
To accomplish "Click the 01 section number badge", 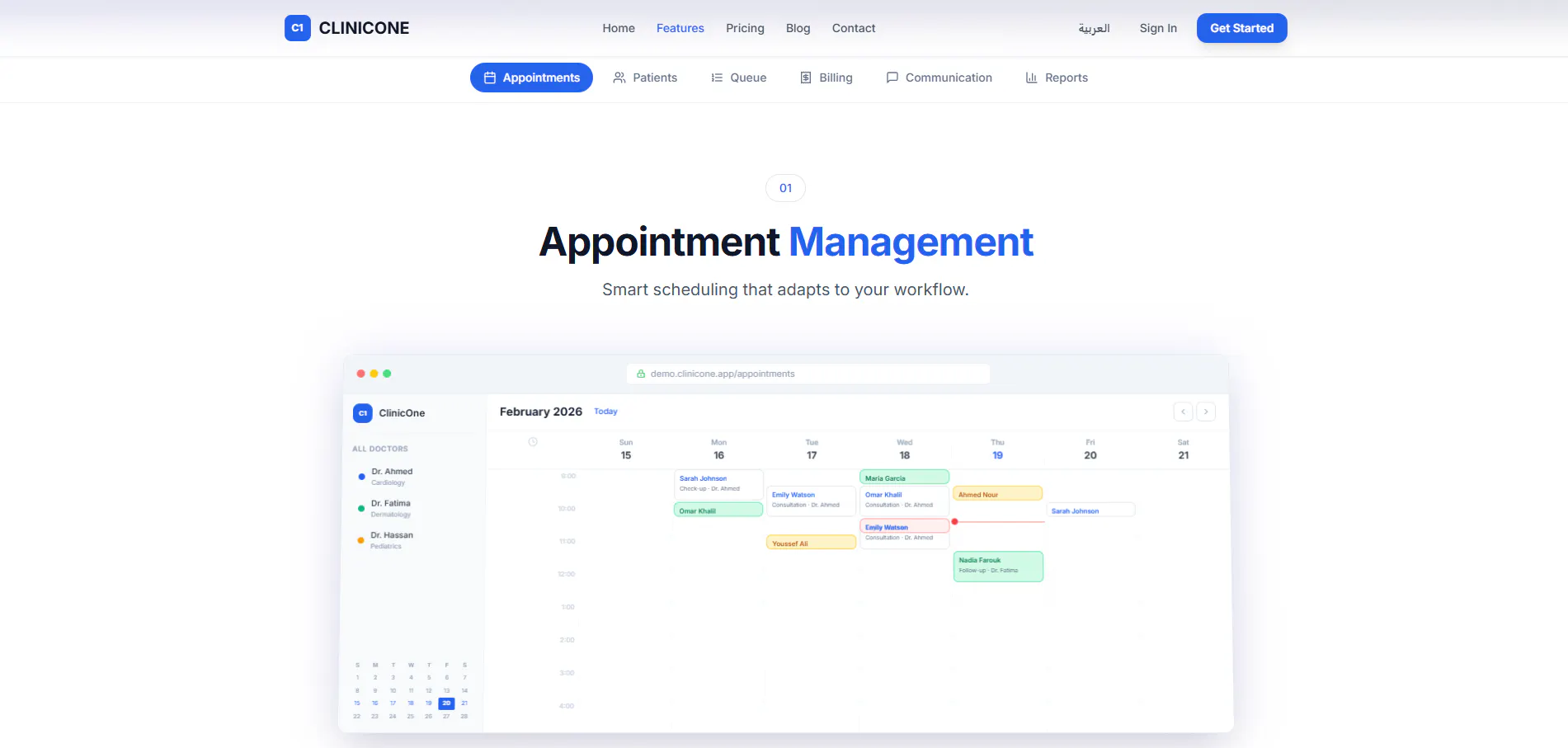I will [x=785, y=188].
